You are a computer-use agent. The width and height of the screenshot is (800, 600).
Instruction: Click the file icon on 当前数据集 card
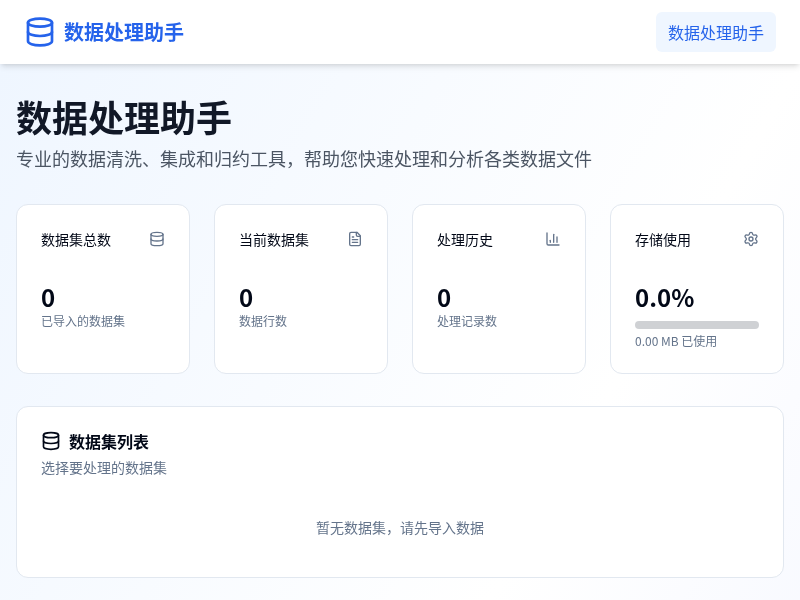click(355, 239)
